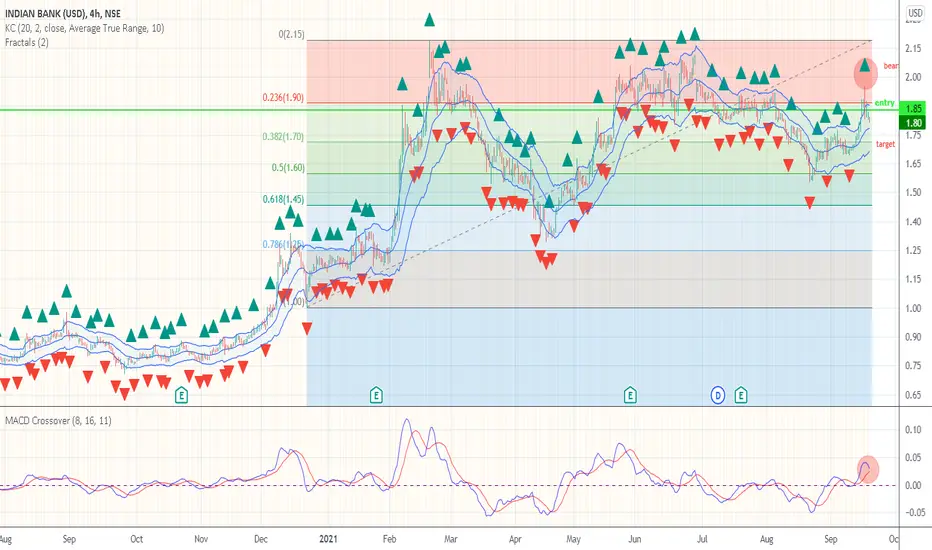Click the earnings E marker near June
Image resolution: width=932 pixels, height=550 pixels.
coord(630,394)
